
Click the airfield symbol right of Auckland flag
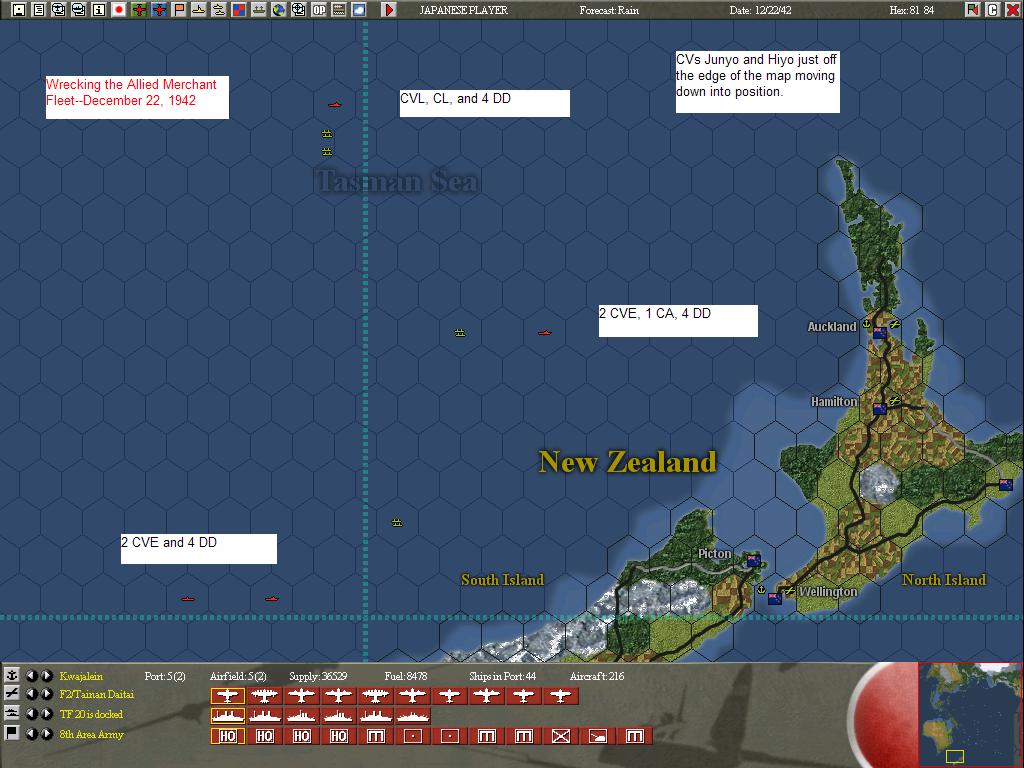point(895,324)
